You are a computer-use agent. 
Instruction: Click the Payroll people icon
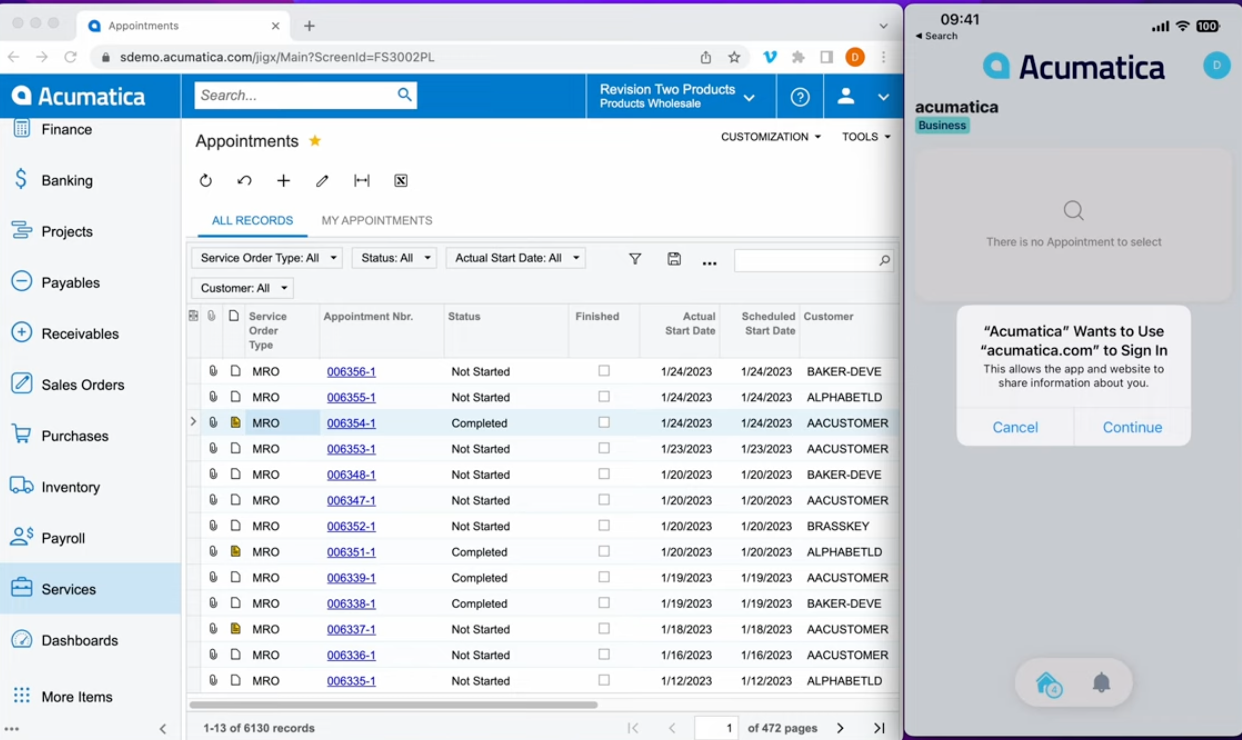point(21,537)
